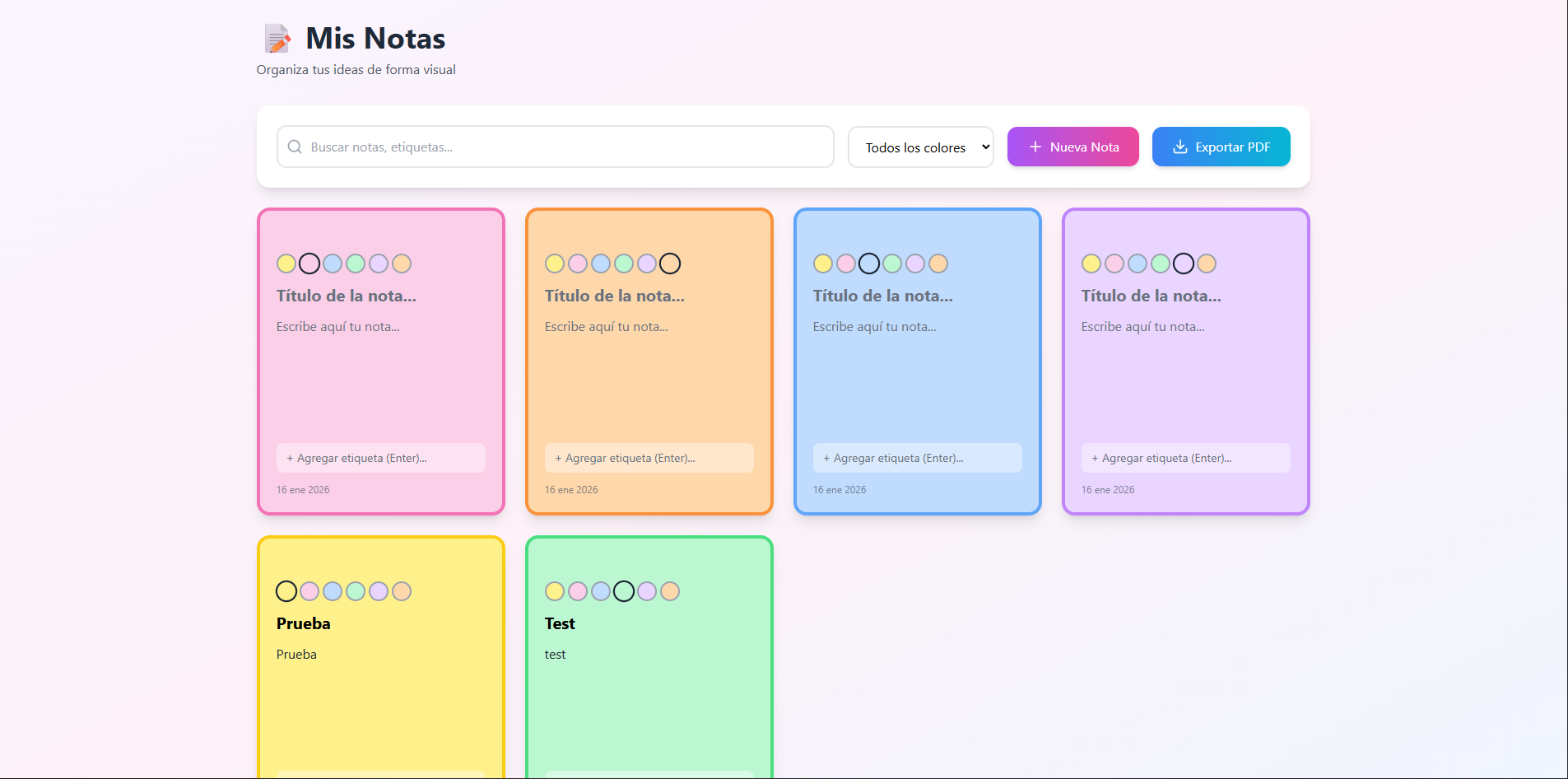This screenshot has width=1568, height=779.
Task: Set the purple note to yellow via its swatch
Action: (x=1091, y=264)
